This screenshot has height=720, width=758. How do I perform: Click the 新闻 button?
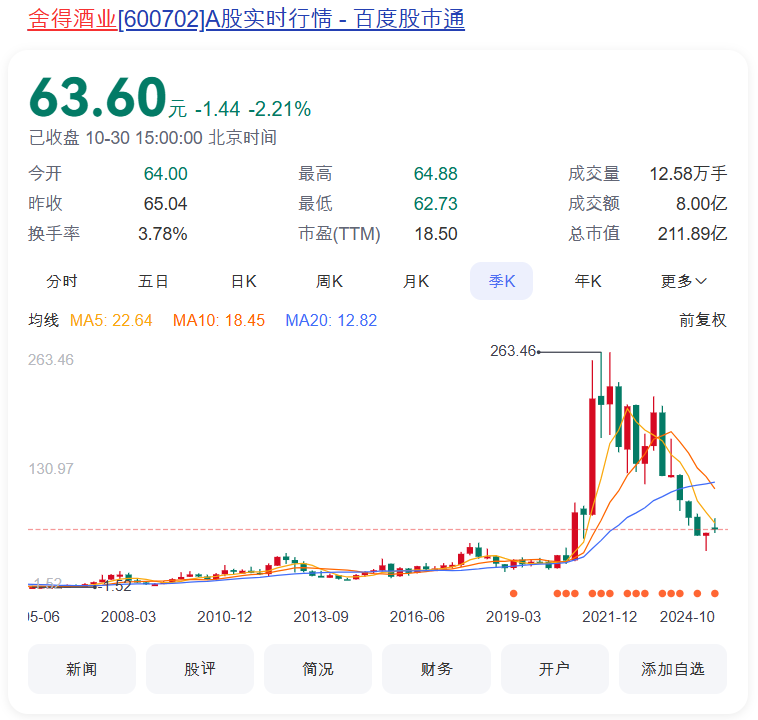[82, 669]
